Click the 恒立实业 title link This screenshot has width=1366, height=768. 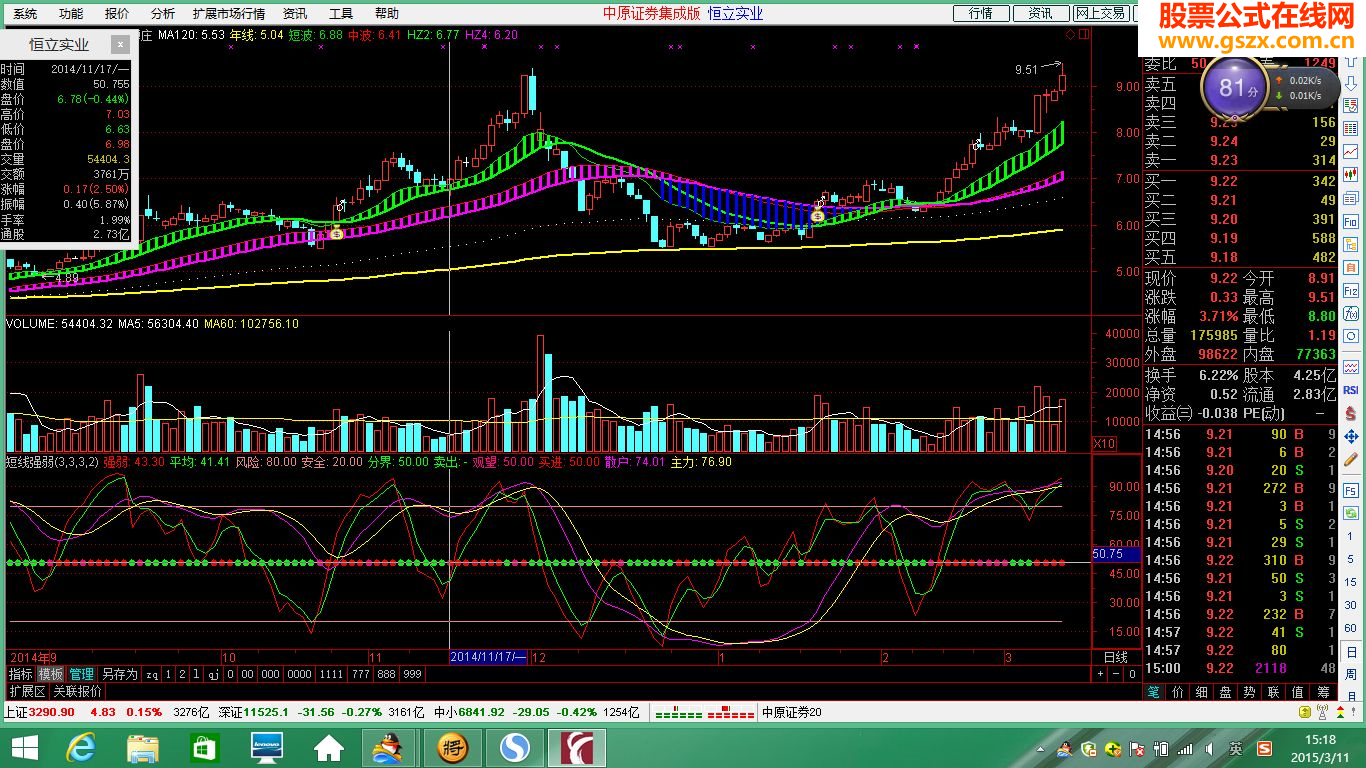[735, 13]
